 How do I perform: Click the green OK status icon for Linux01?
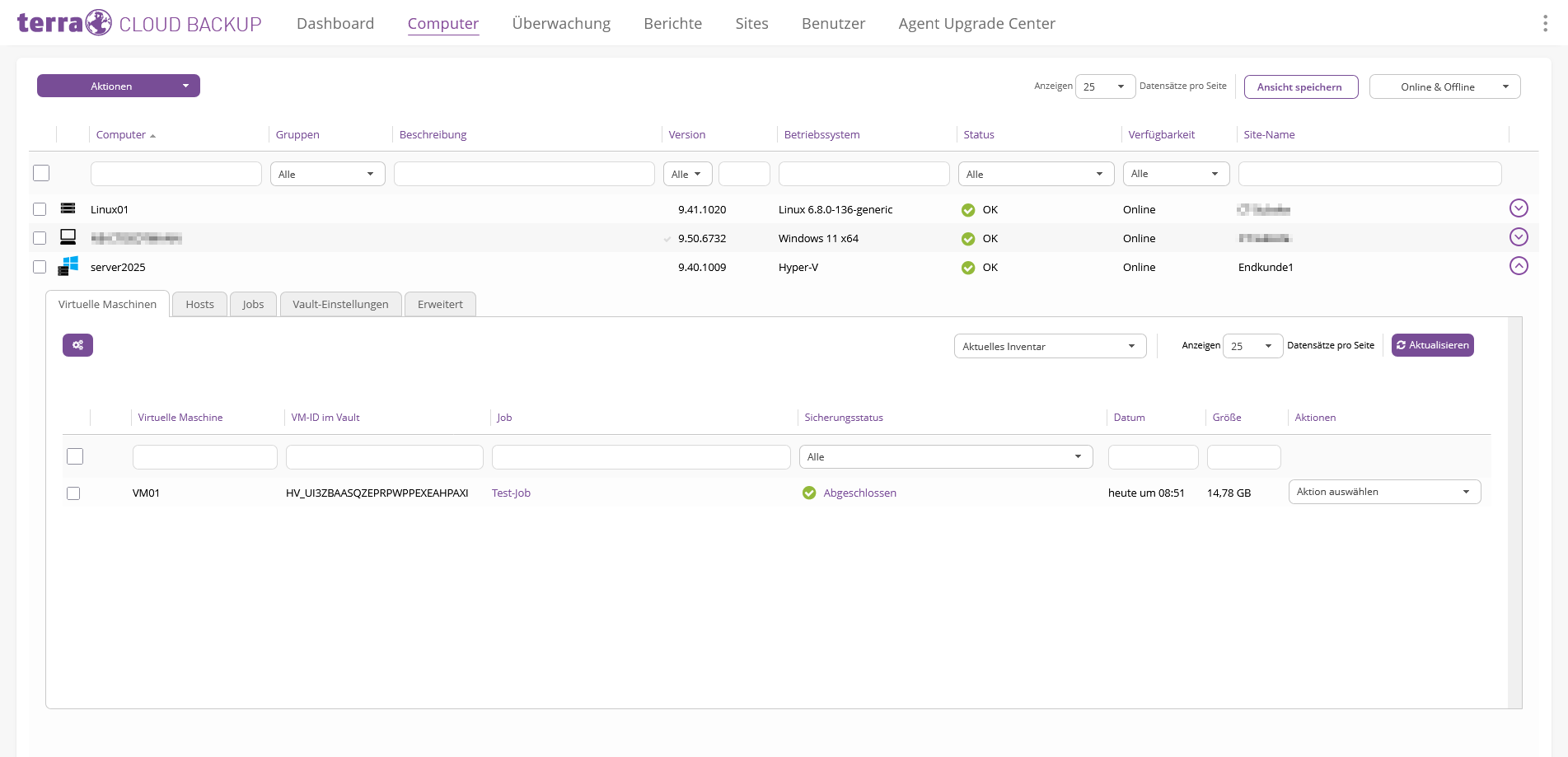(x=968, y=210)
